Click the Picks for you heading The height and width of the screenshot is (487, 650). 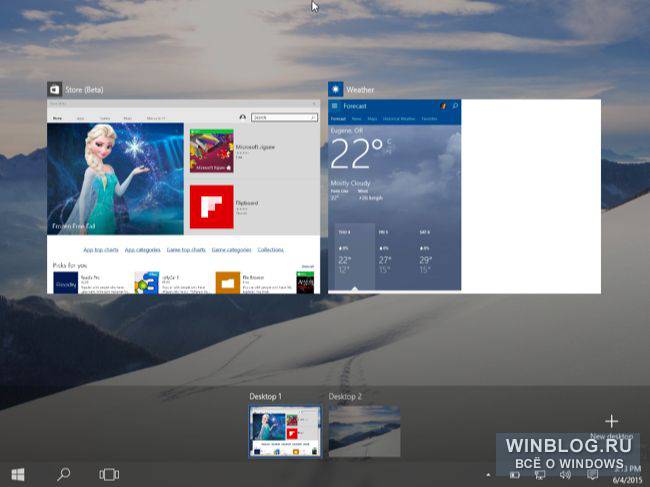click(70, 265)
